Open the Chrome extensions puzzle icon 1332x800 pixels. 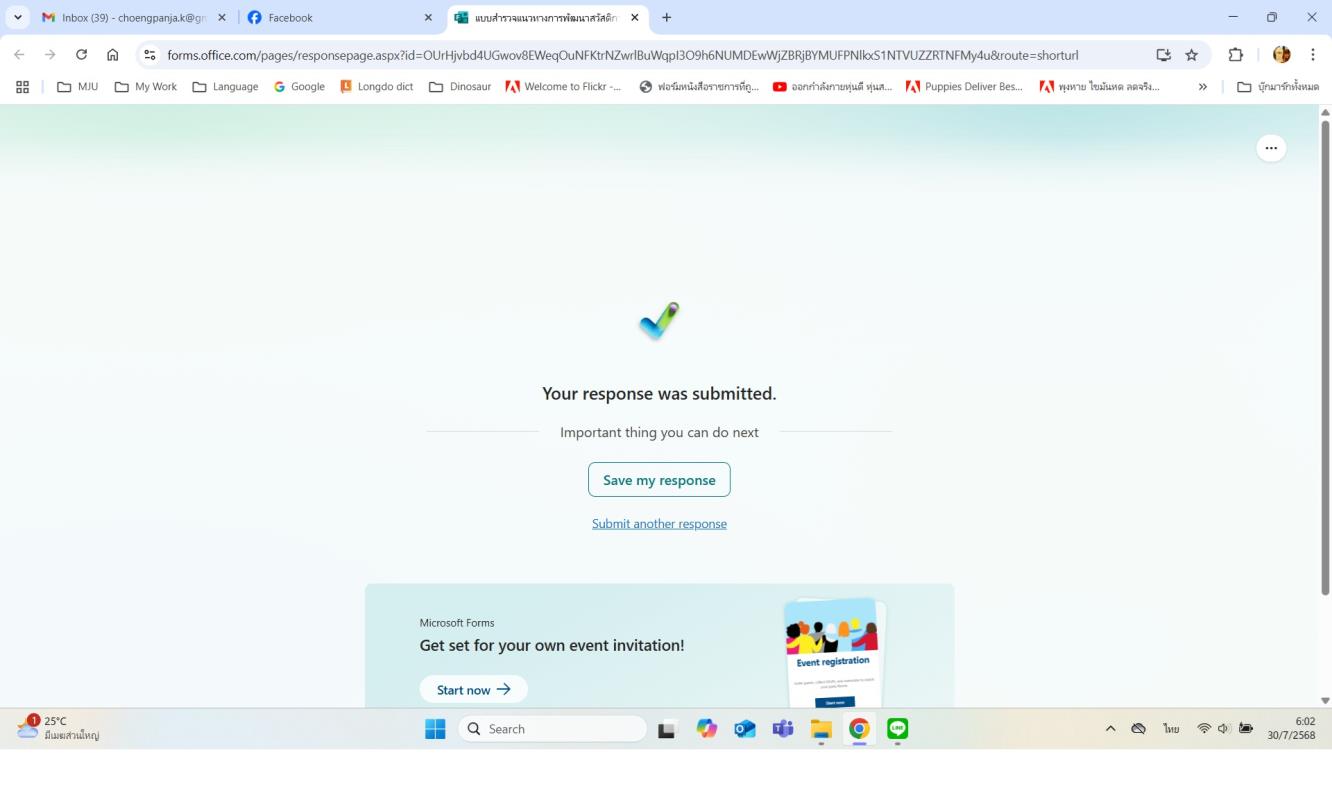tap(1236, 55)
